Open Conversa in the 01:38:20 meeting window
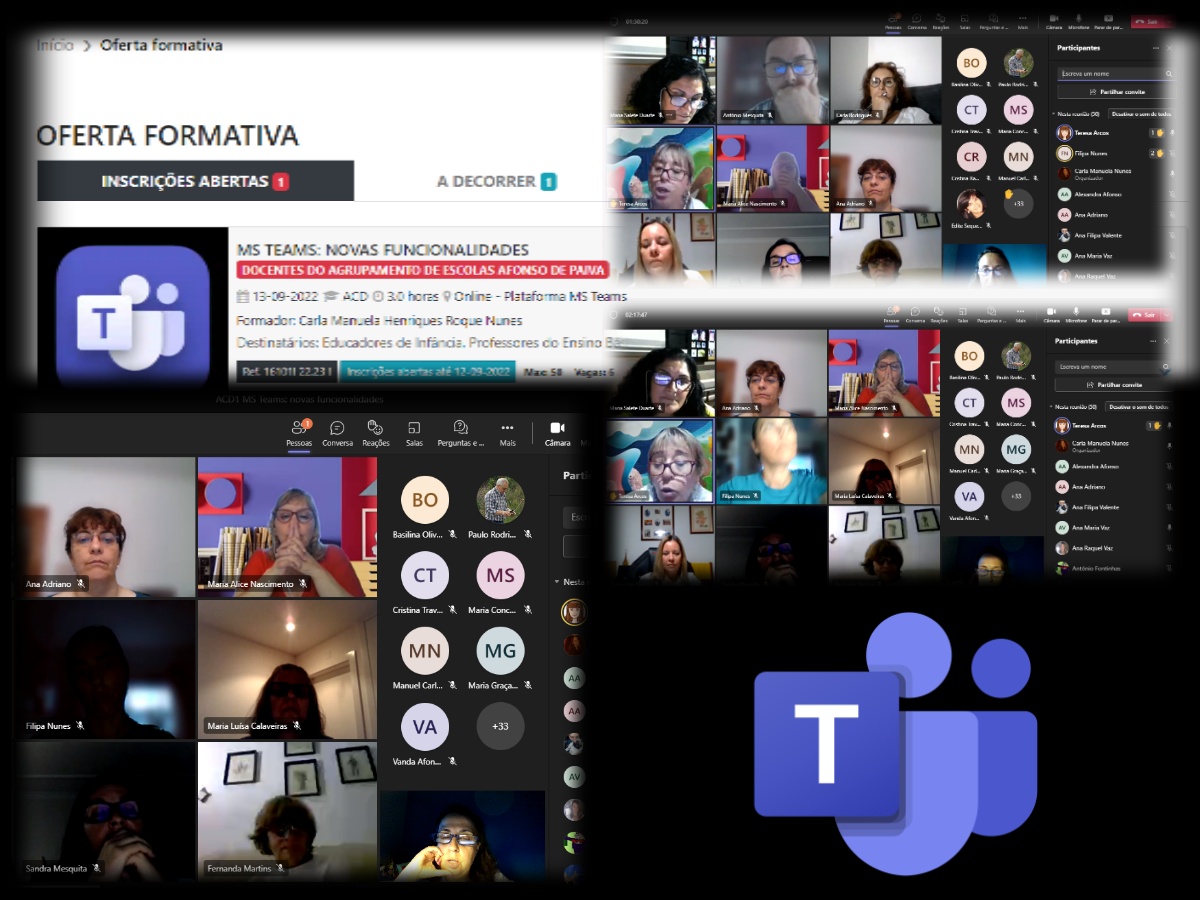The height and width of the screenshot is (900, 1200). (x=916, y=22)
